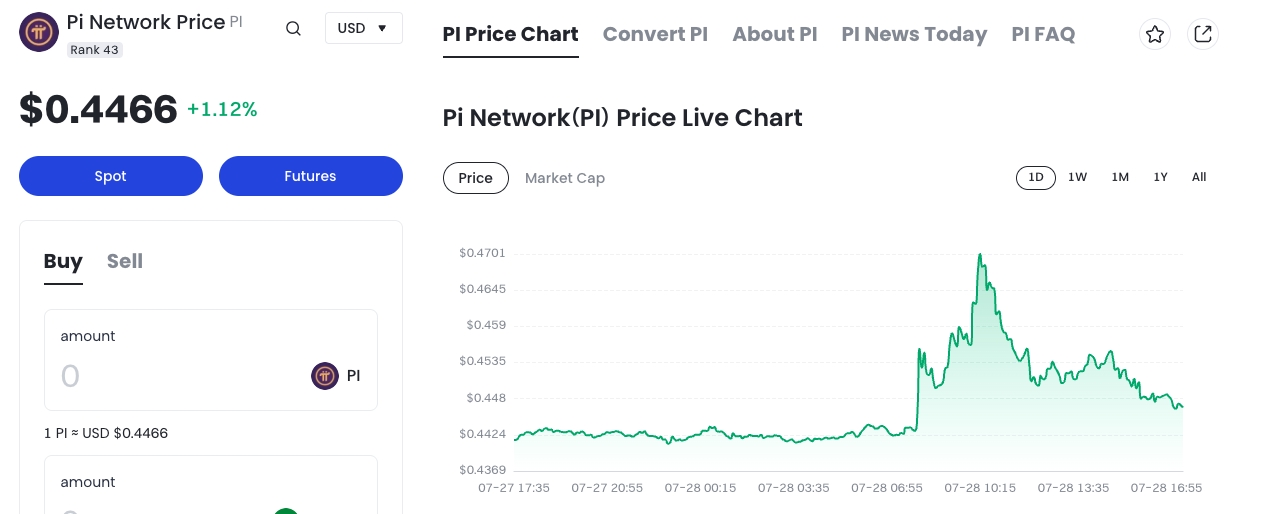The image size is (1264, 514).
Task: Click the Pi Network logo icon
Action: 39,32
